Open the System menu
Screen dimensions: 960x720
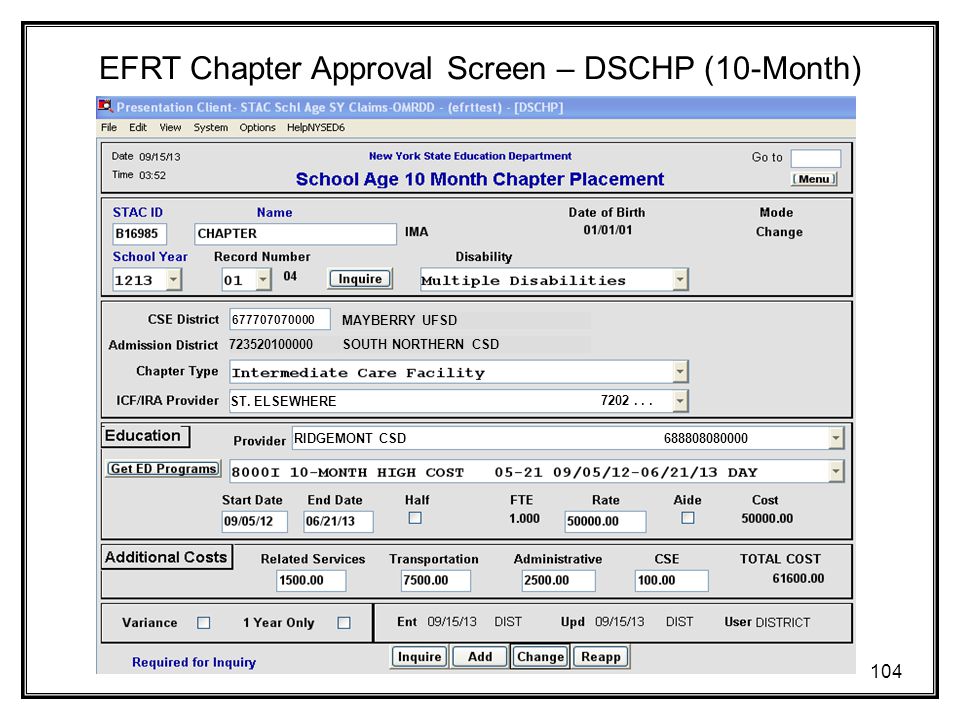coord(211,127)
